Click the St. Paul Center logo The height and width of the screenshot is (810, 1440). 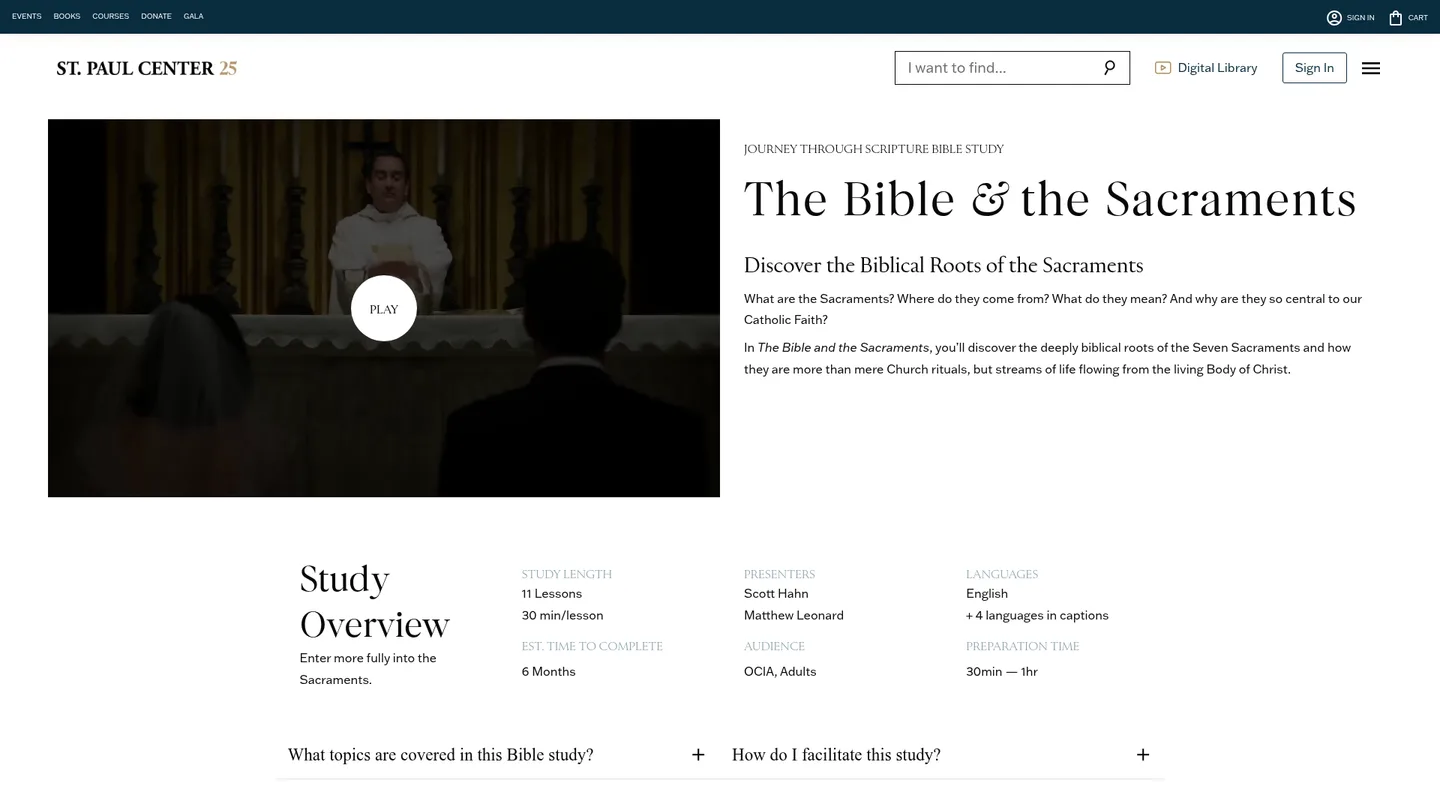click(x=147, y=68)
